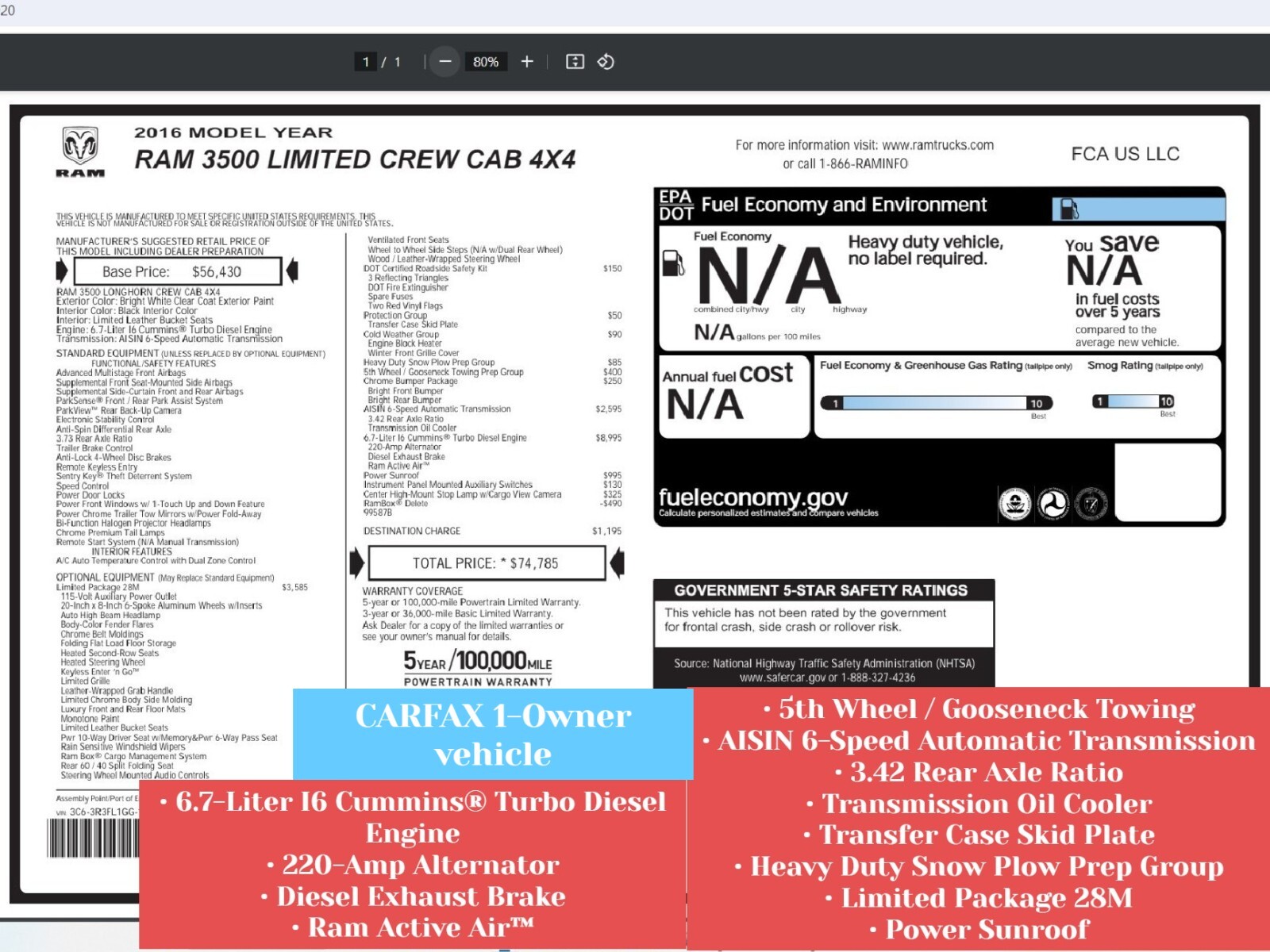The image size is (1270, 952).
Task: Click the "Trailer Brake Control" line
Action: pyautogui.click(x=94, y=448)
